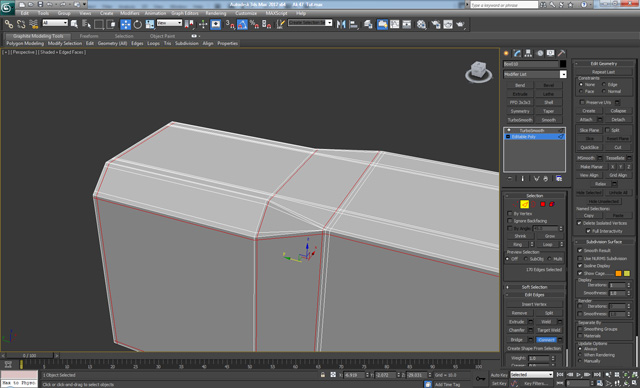Viewport: 640px width, 388px height.
Task: Open the Modifiers menu
Action: (x=129, y=13)
